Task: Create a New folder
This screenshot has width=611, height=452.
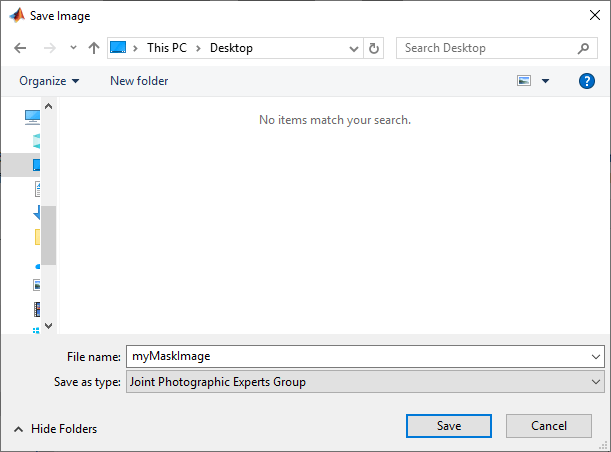Action: coord(139,81)
